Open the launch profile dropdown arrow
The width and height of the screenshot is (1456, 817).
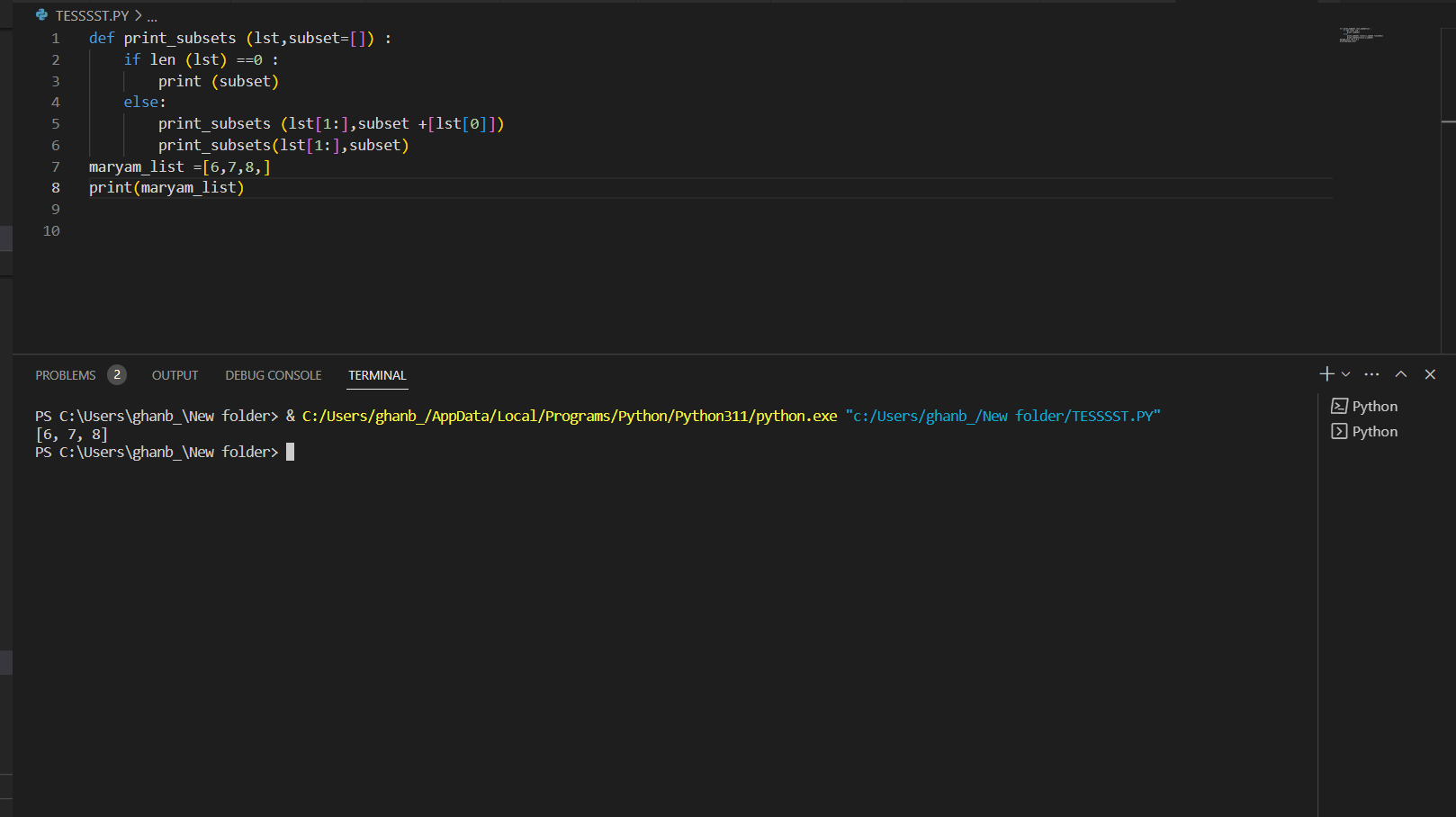(x=1346, y=374)
